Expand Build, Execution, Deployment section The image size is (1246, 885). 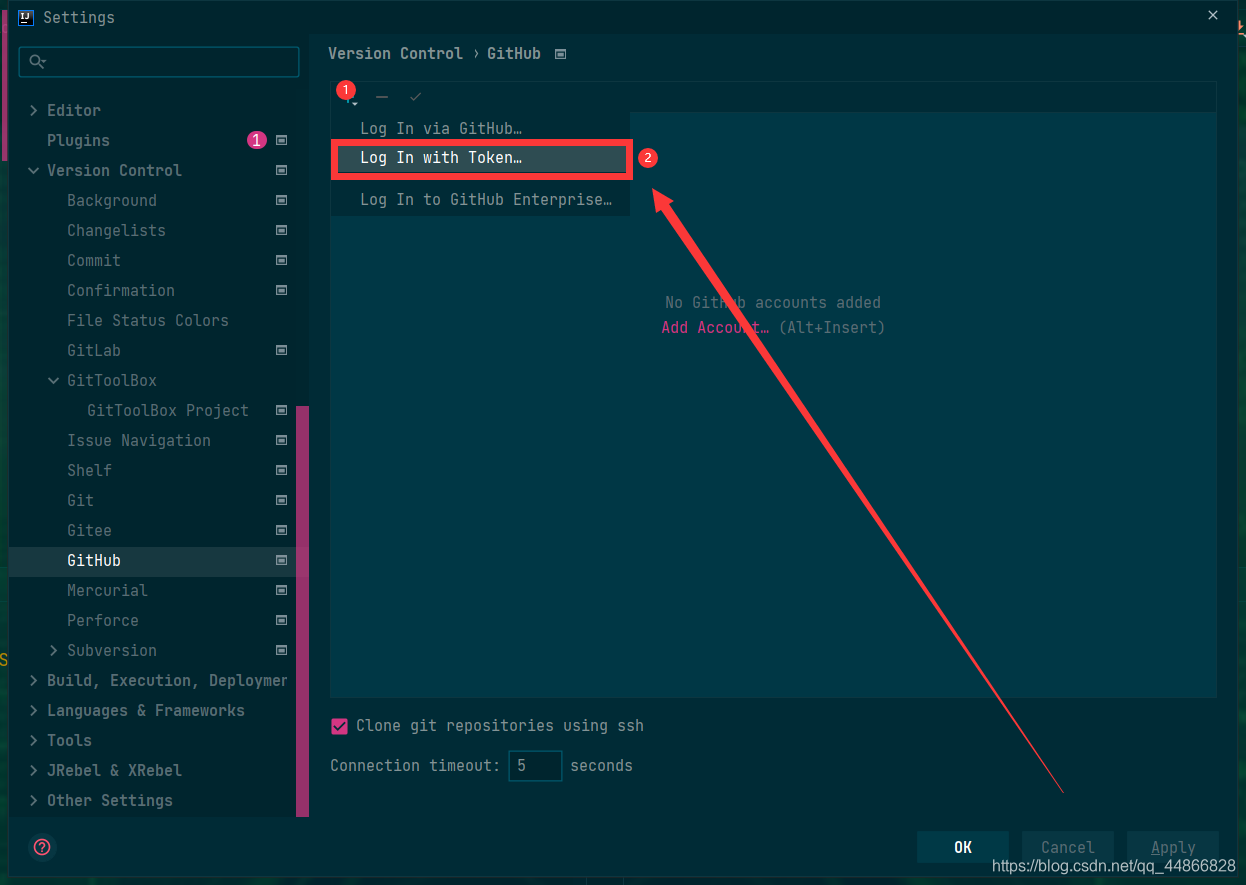[34, 680]
